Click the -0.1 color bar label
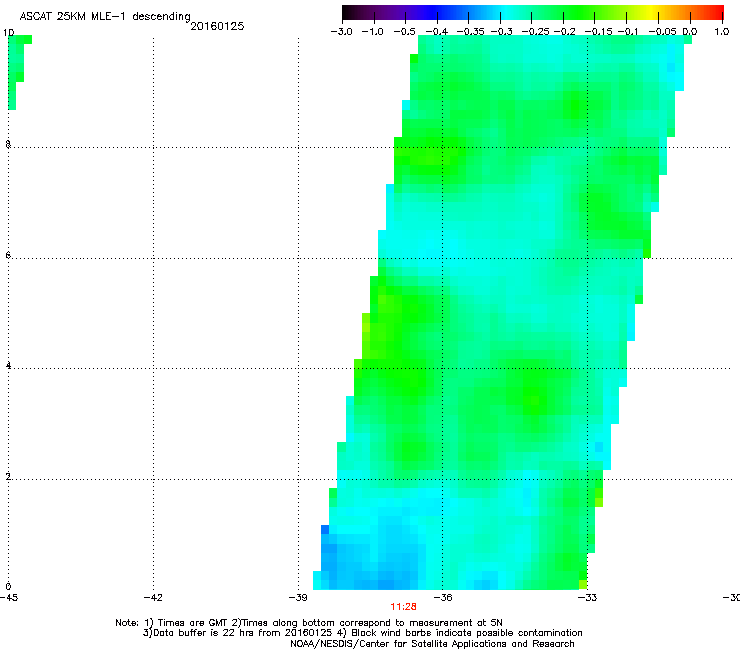 [628, 32]
